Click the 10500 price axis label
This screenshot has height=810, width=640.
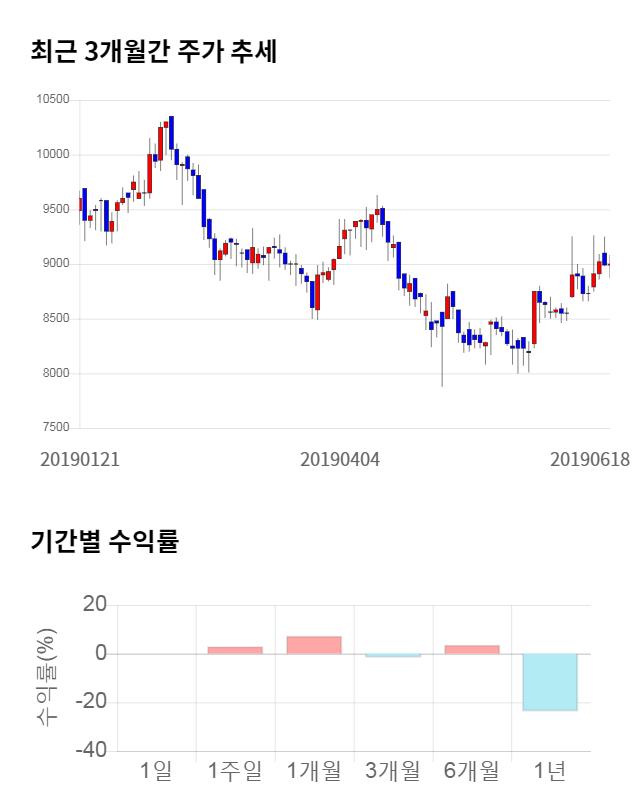[52, 100]
